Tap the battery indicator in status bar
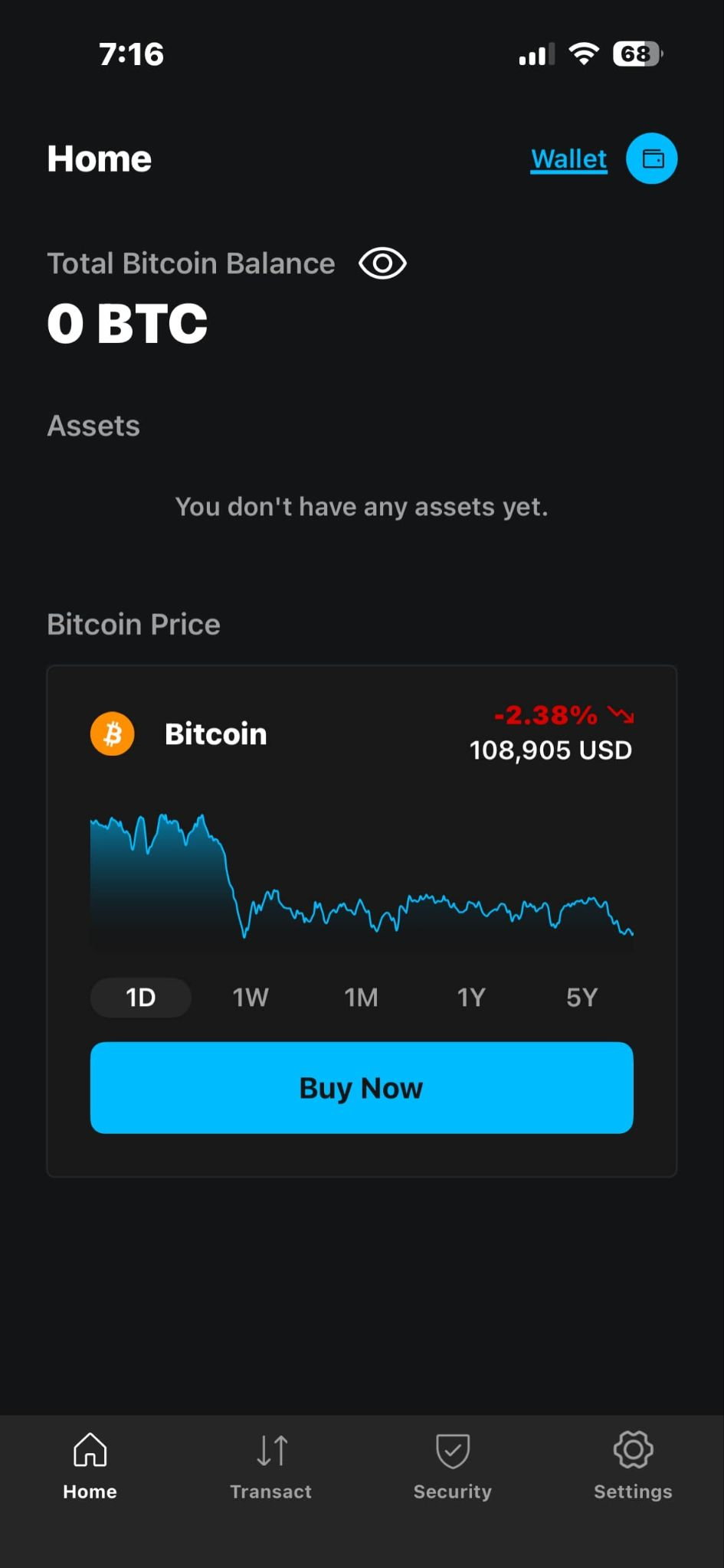 tap(637, 54)
